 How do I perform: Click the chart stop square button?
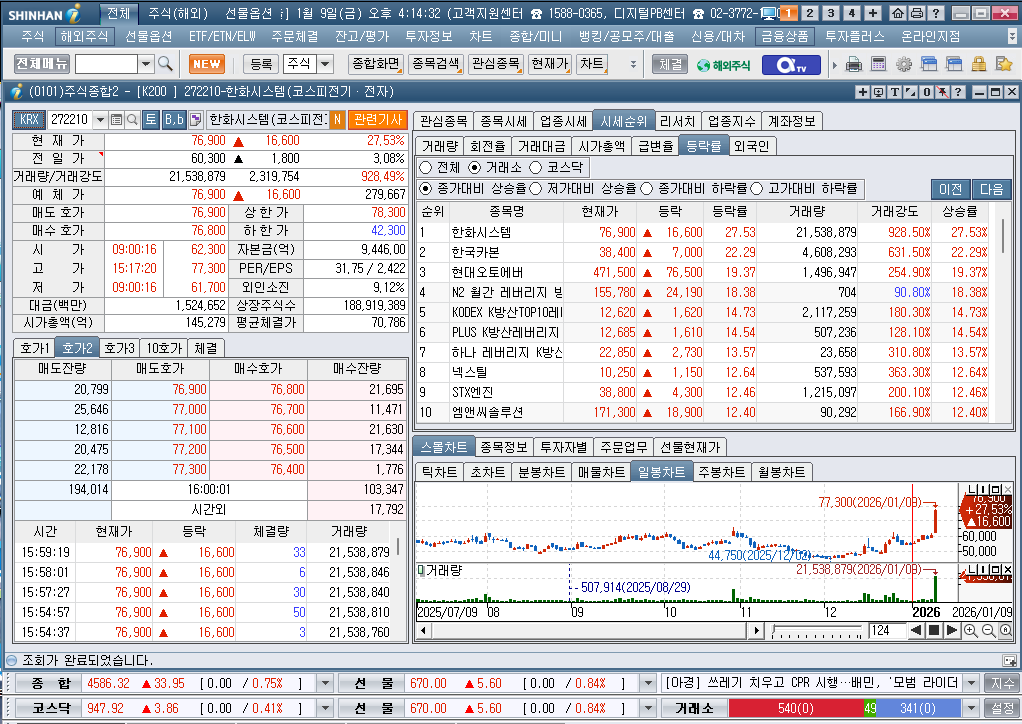(x=933, y=630)
